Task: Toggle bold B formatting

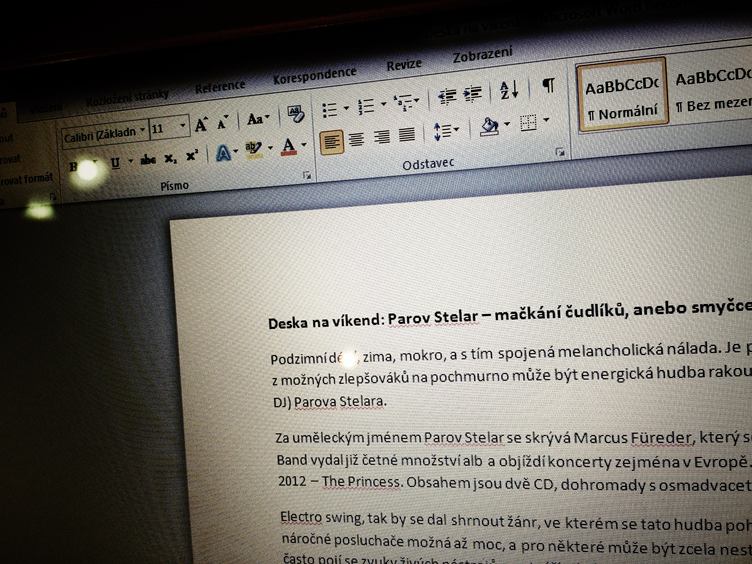Action: [73, 167]
